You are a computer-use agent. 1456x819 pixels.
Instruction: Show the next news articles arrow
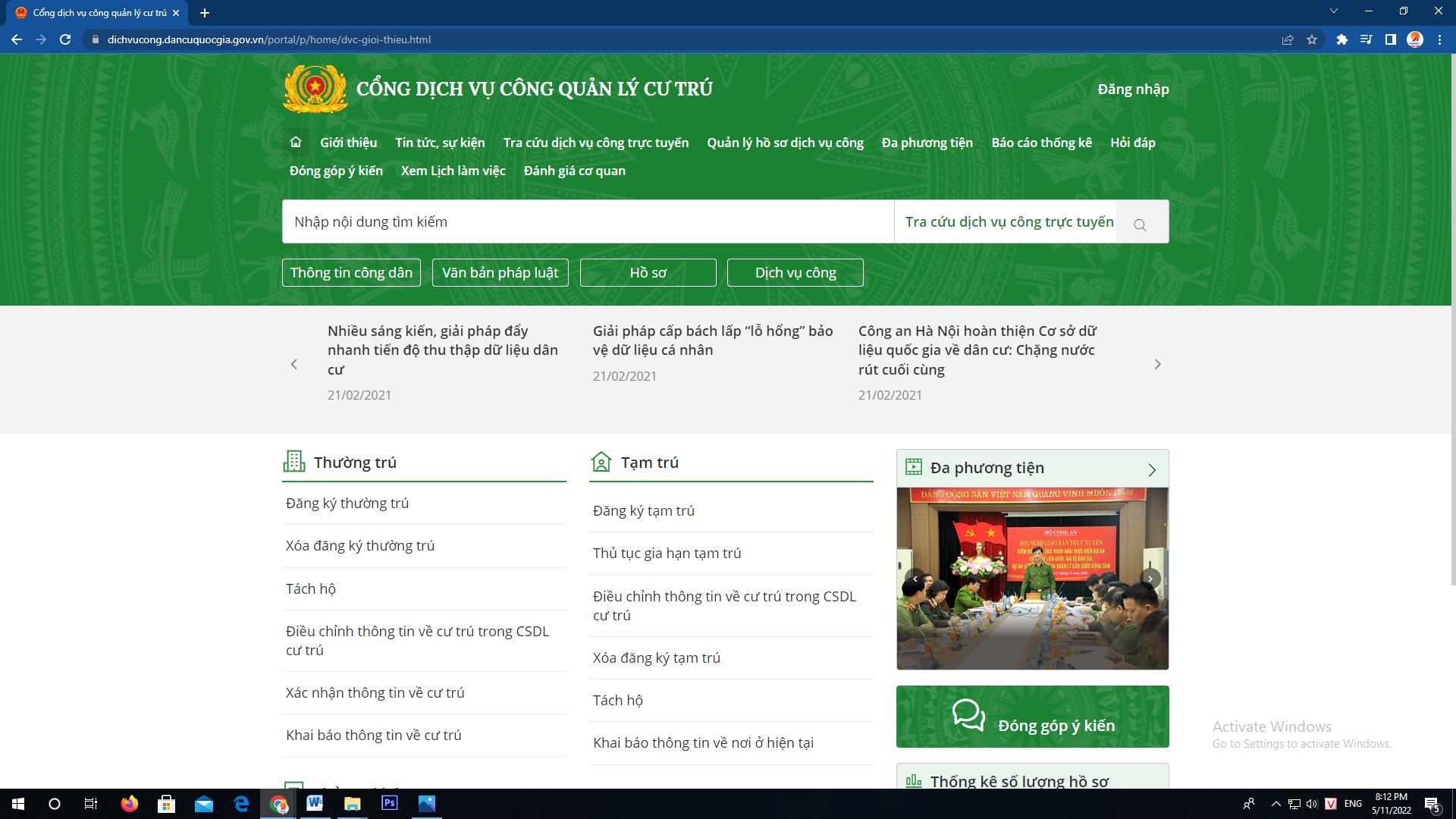coord(1157,365)
